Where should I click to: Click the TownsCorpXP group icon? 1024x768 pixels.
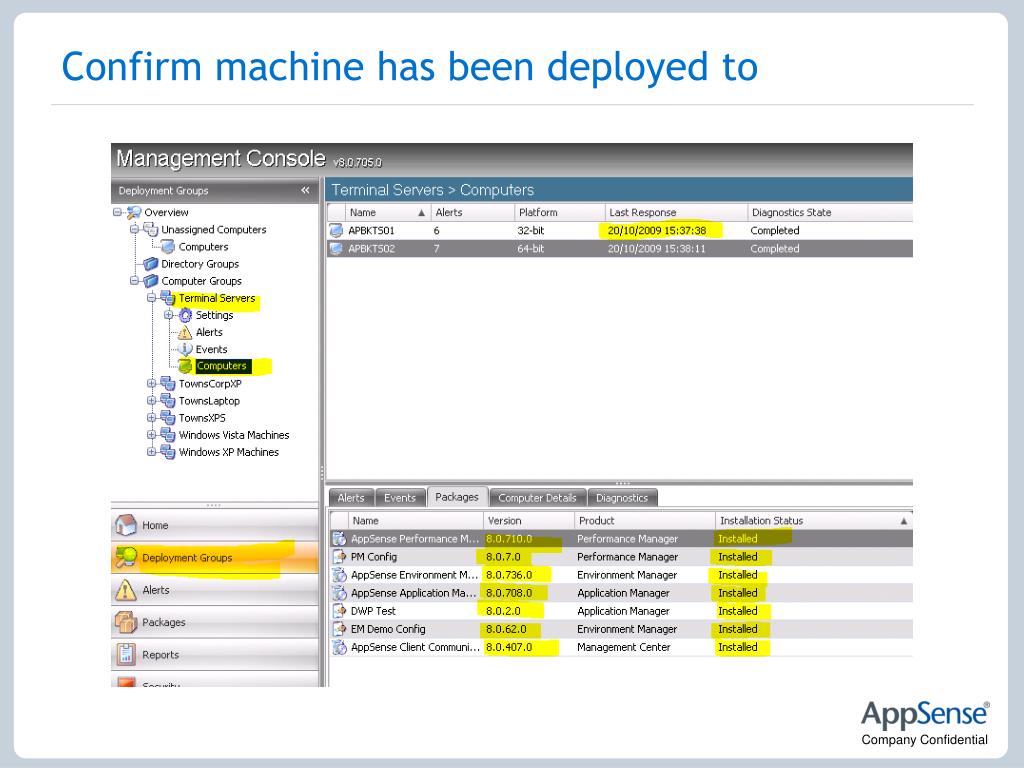pos(168,383)
